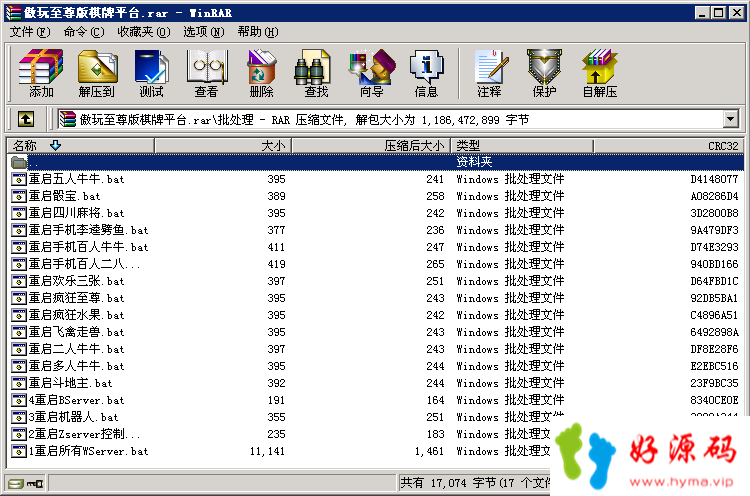Go up one folder level button

26,119
